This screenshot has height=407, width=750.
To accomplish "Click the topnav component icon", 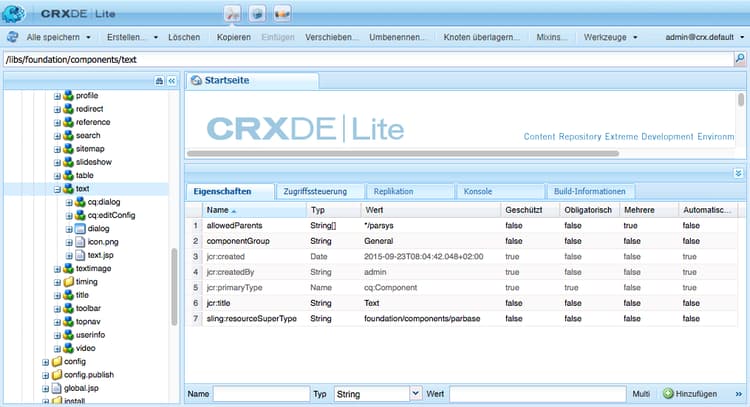I will 68,321.
